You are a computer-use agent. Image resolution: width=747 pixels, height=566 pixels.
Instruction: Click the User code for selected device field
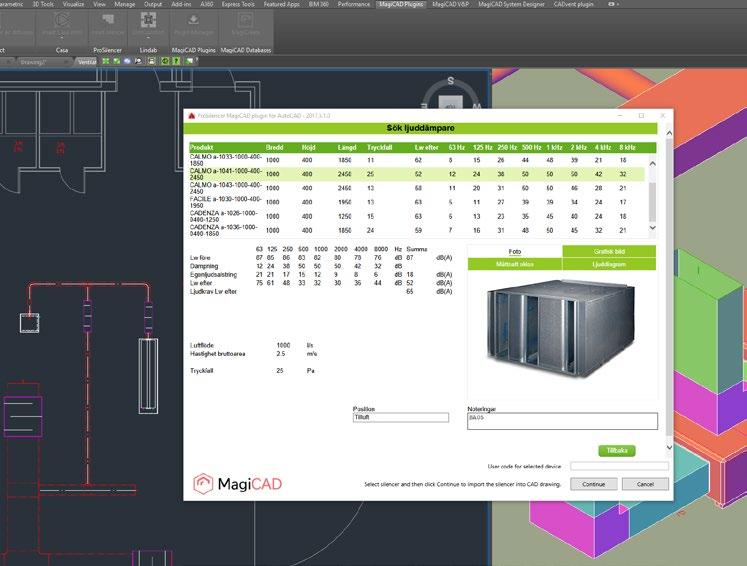pos(619,466)
